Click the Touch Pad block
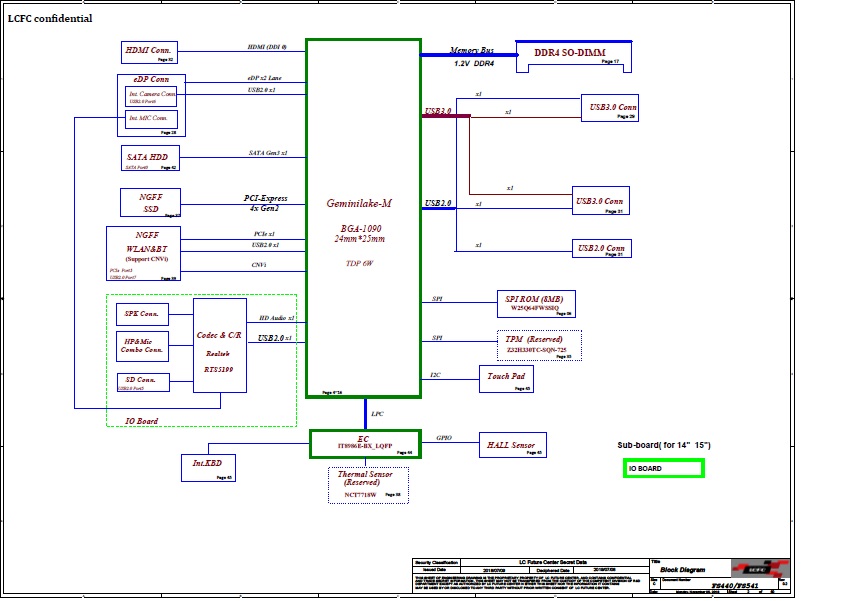Image resolution: width=851 pixels, height=601 pixels. (506, 379)
